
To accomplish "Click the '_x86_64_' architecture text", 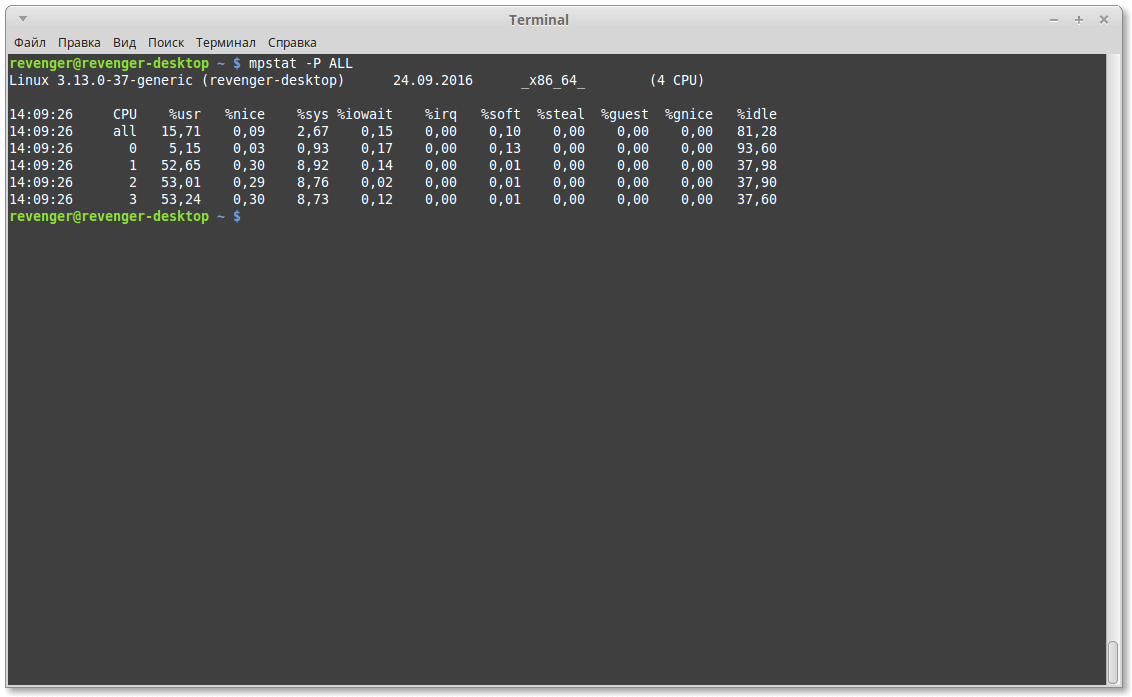I will (553, 80).
